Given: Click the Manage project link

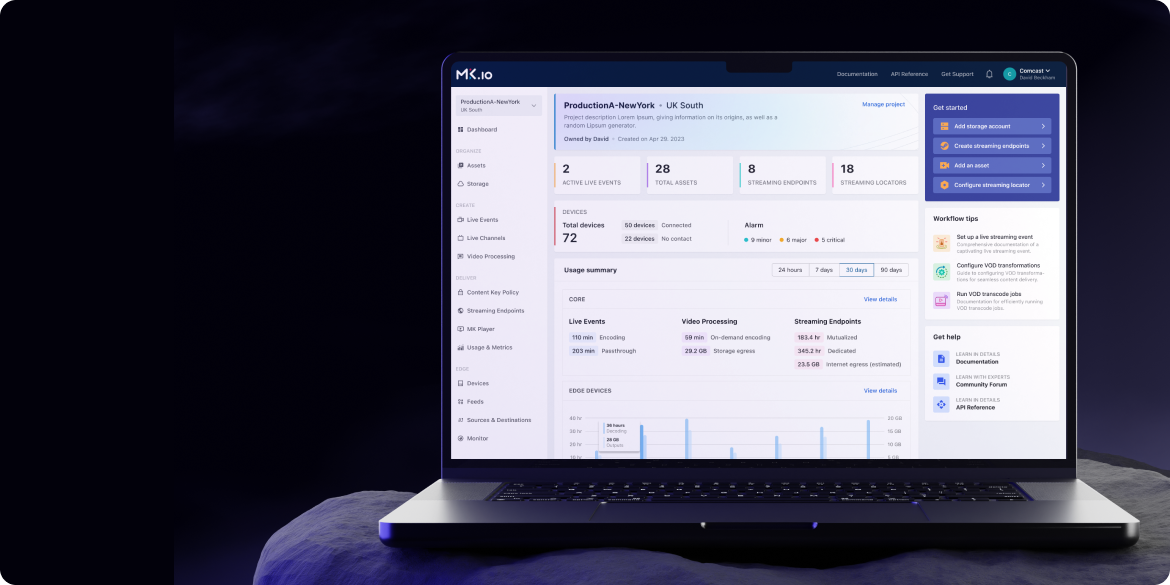Looking at the screenshot, I should click(883, 104).
